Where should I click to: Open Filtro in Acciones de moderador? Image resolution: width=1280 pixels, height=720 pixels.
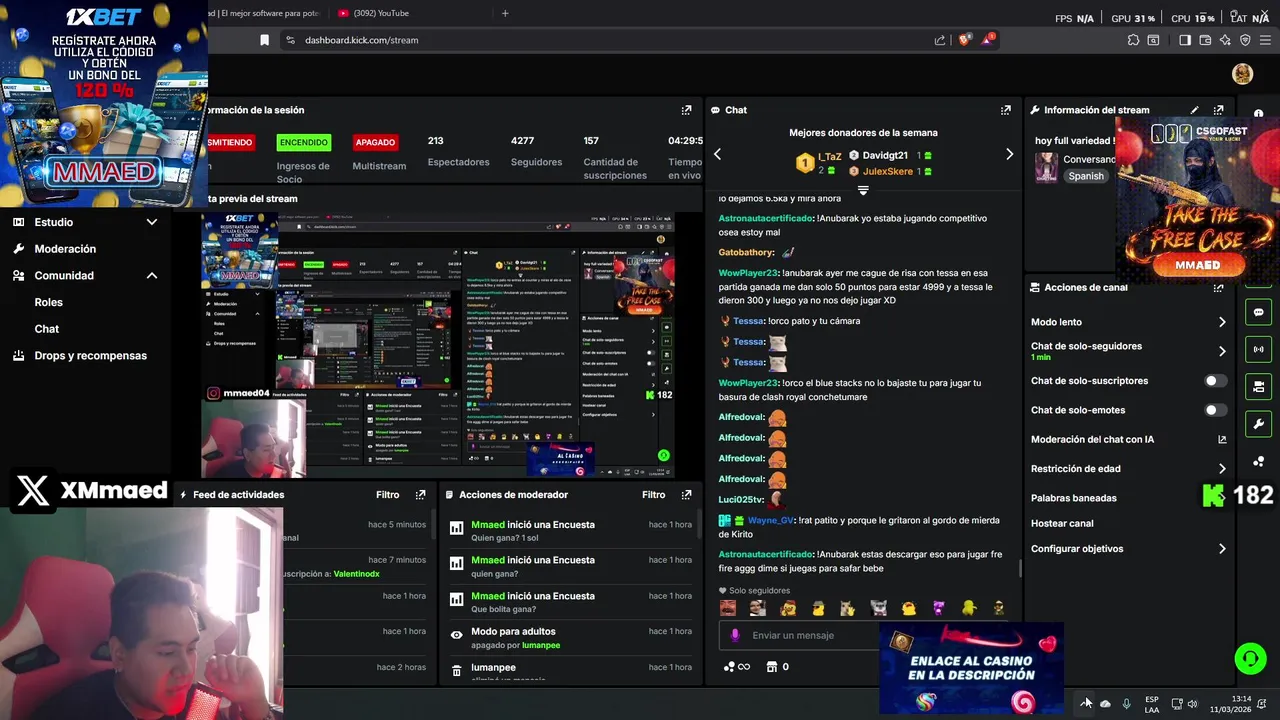coord(654,495)
